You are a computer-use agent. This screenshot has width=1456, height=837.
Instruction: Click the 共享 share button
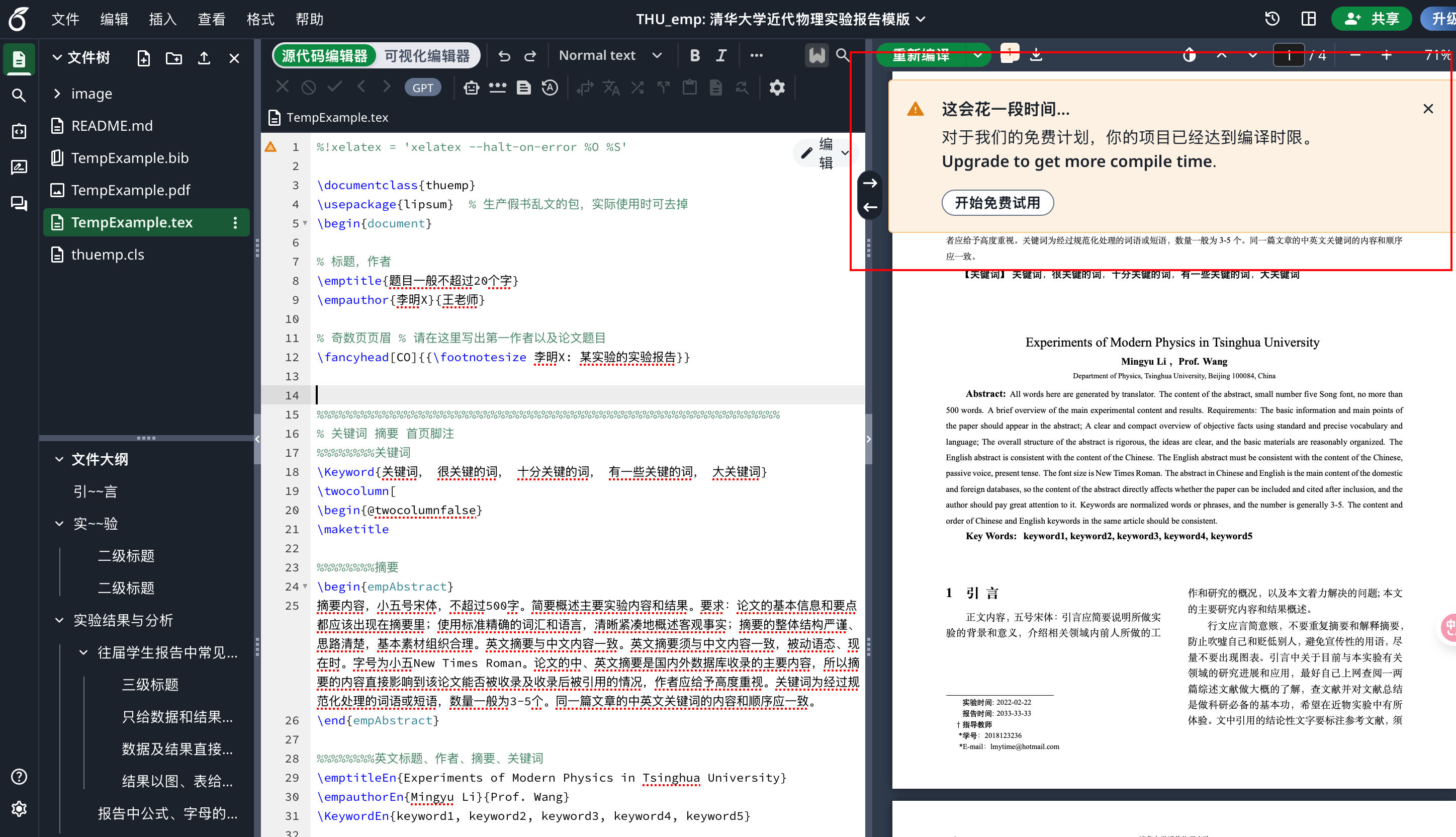1371,19
